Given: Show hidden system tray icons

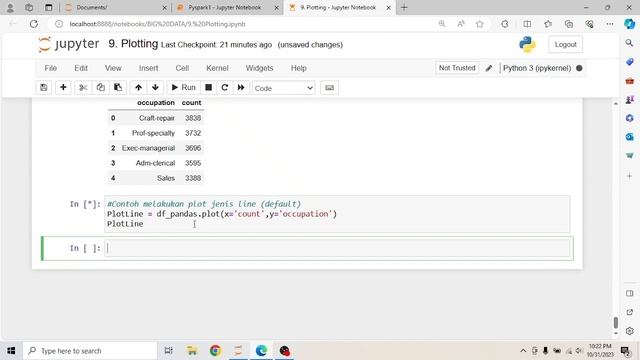Looking at the screenshot, I should click(x=523, y=351).
